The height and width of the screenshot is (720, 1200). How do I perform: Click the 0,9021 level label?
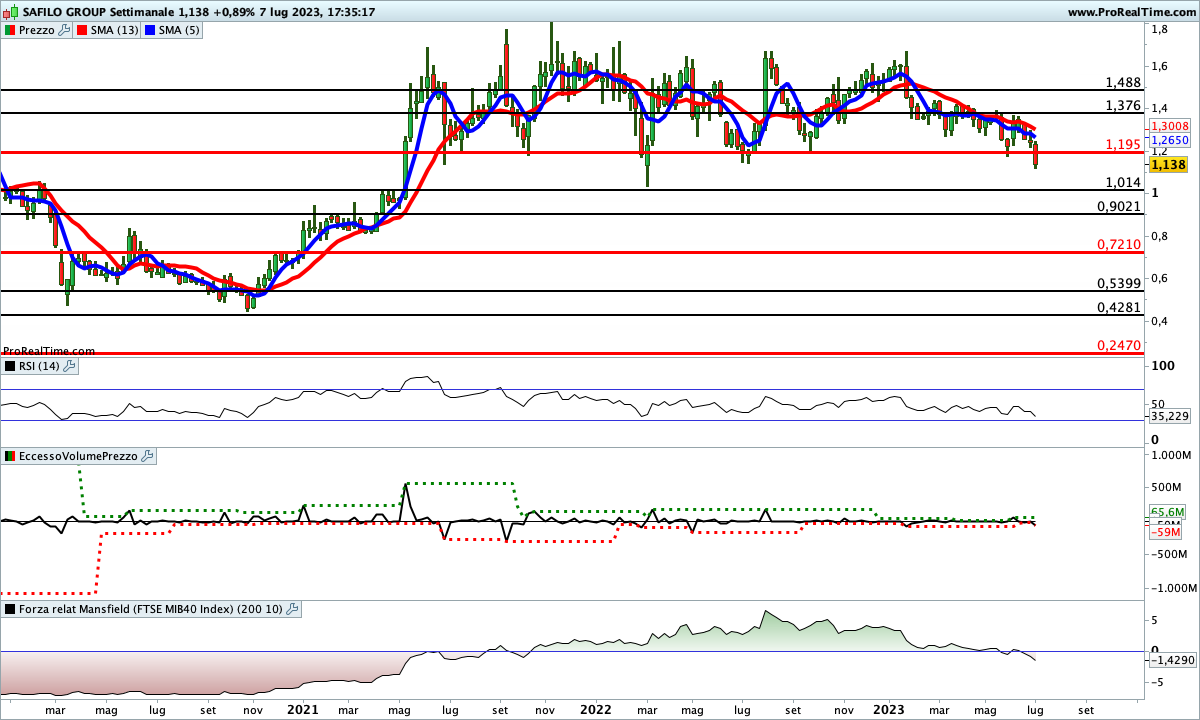[1119, 206]
